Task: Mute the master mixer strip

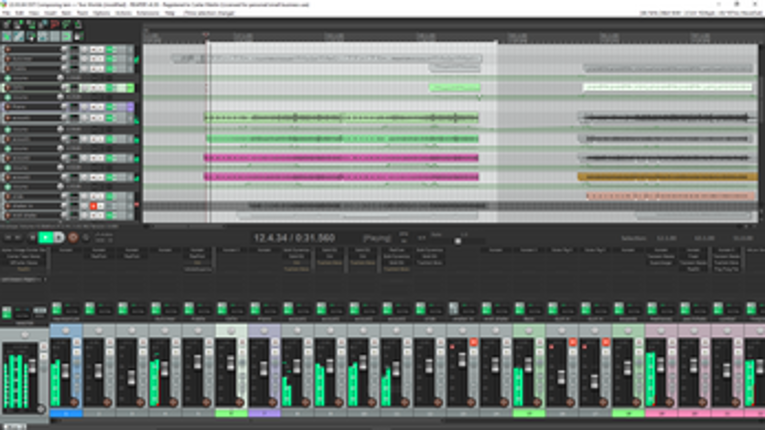Action: click(x=43, y=347)
